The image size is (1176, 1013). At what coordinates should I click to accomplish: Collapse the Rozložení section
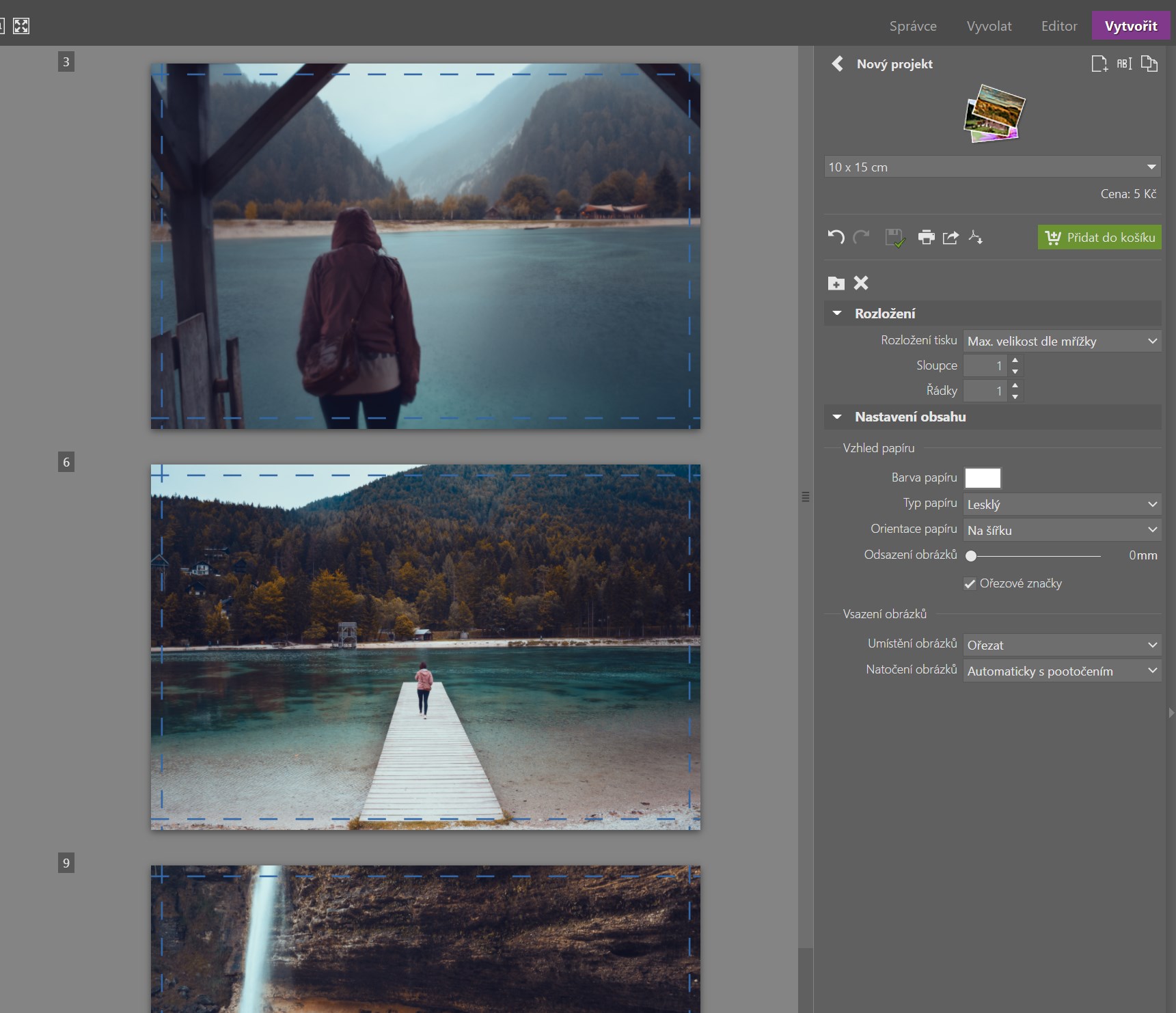pyautogui.click(x=837, y=314)
